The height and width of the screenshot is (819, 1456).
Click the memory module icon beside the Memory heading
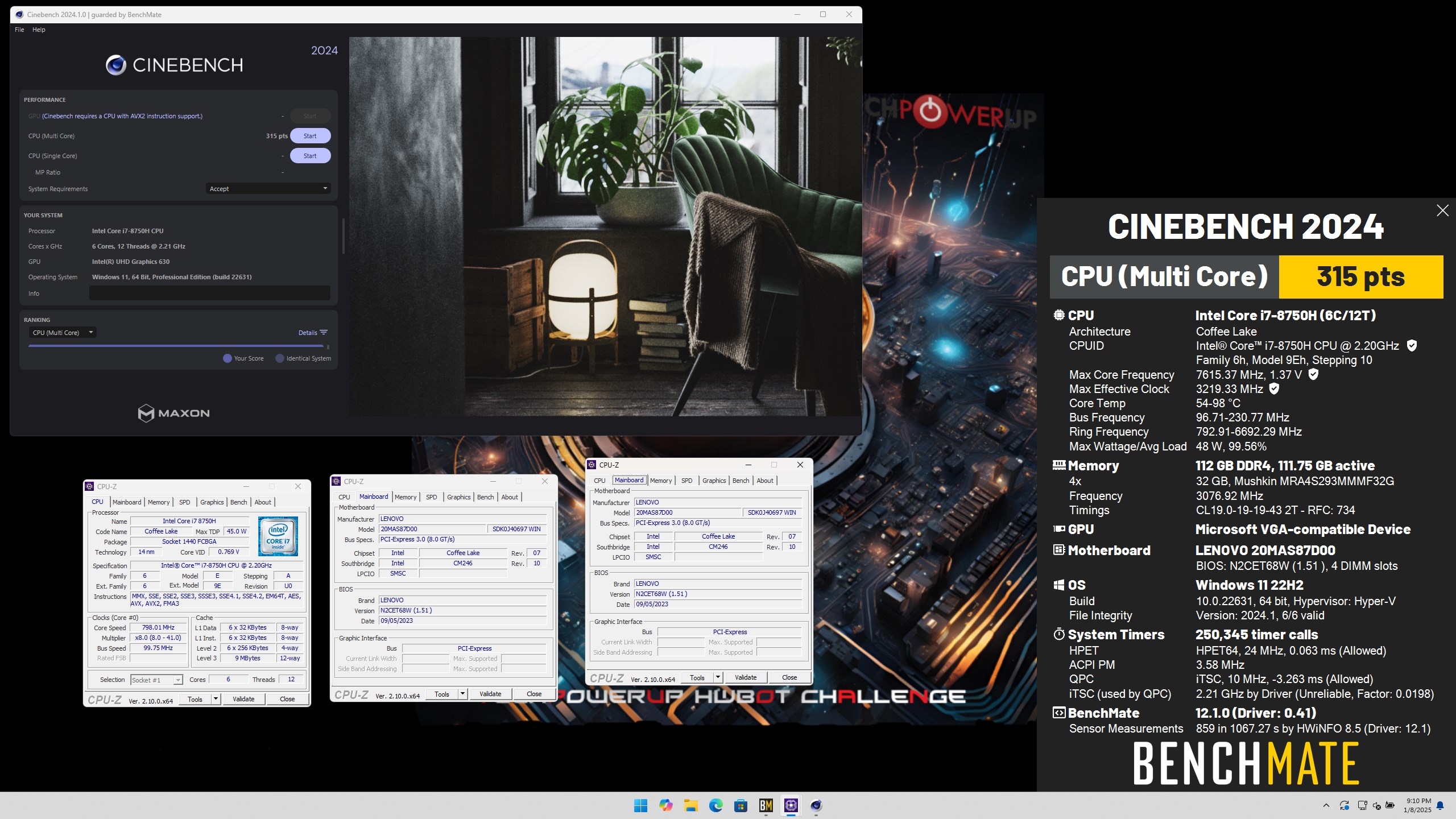pos(1058,465)
